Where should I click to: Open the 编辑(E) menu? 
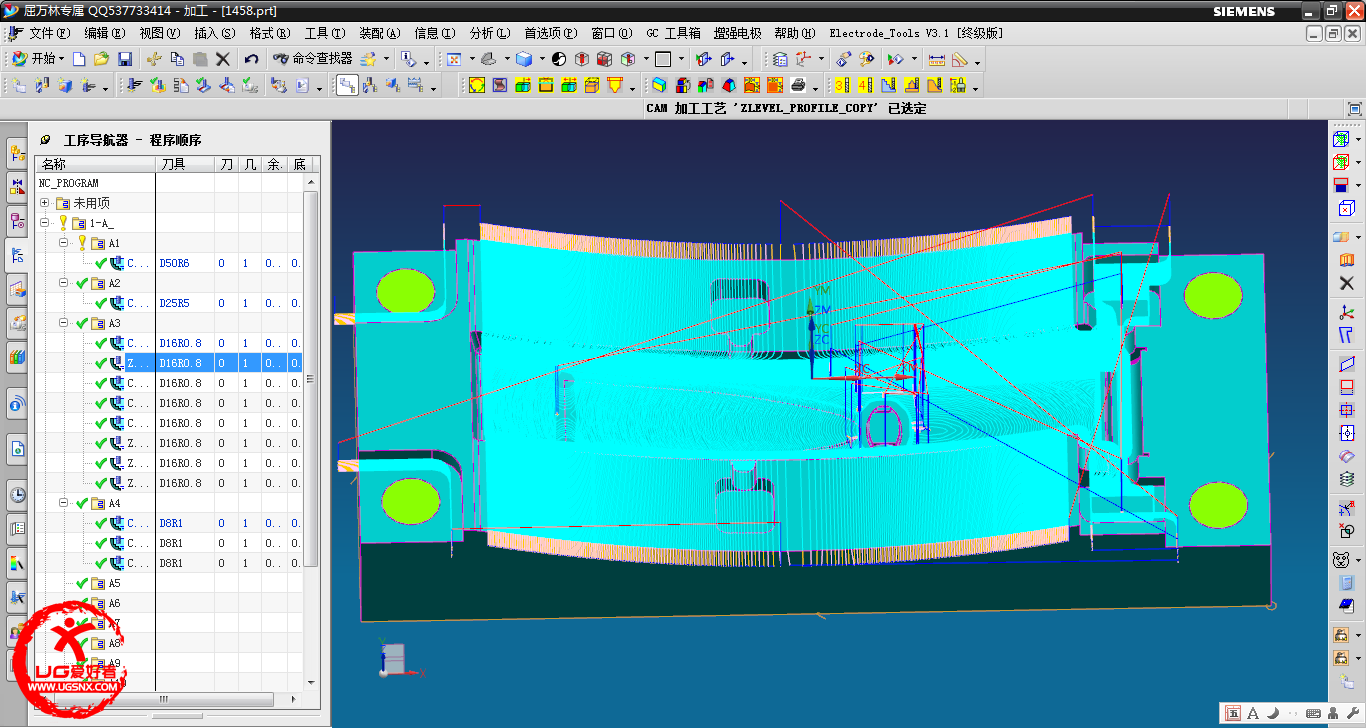click(x=105, y=33)
